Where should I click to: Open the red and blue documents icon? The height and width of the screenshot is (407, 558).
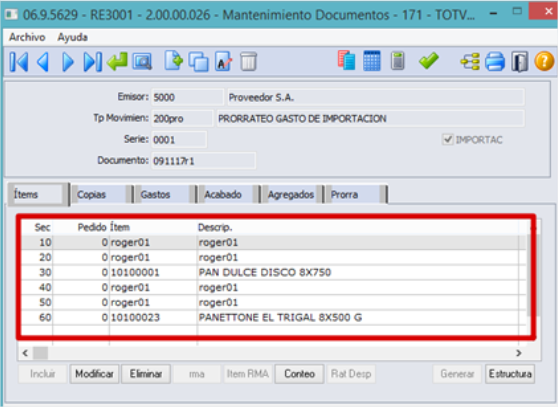[x=347, y=60]
